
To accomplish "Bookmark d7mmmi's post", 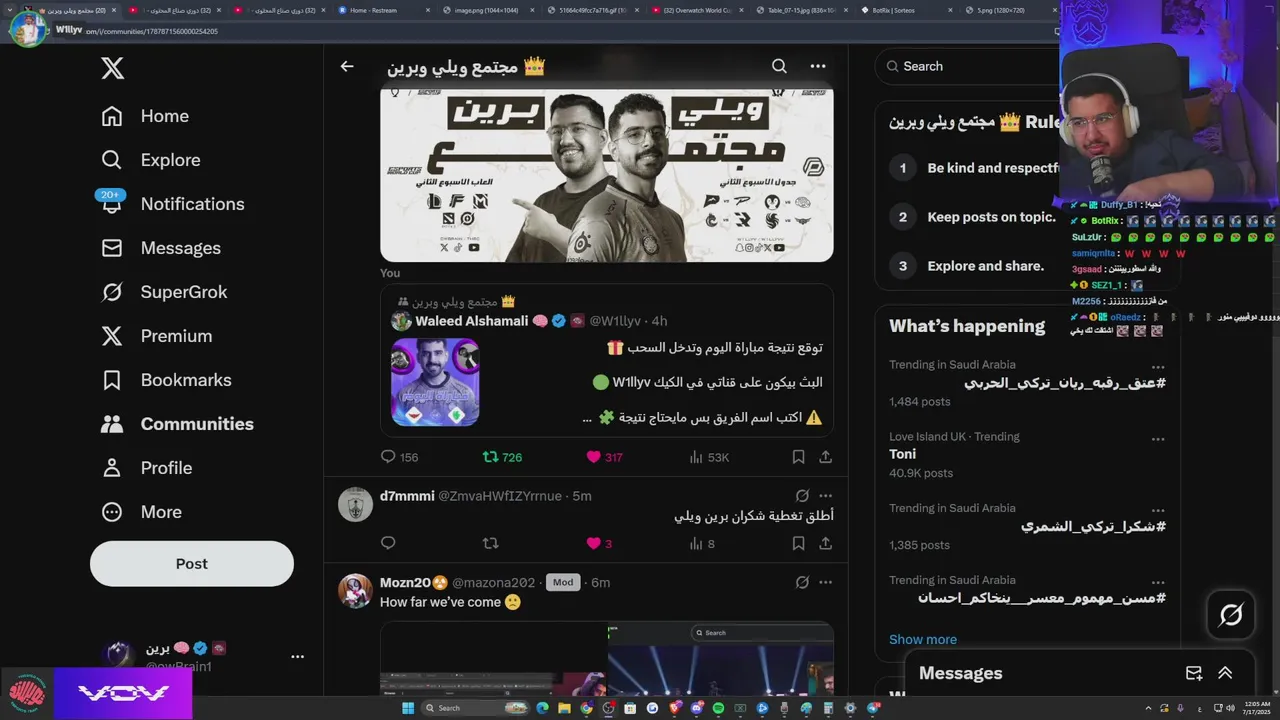I will coord(798,543).
